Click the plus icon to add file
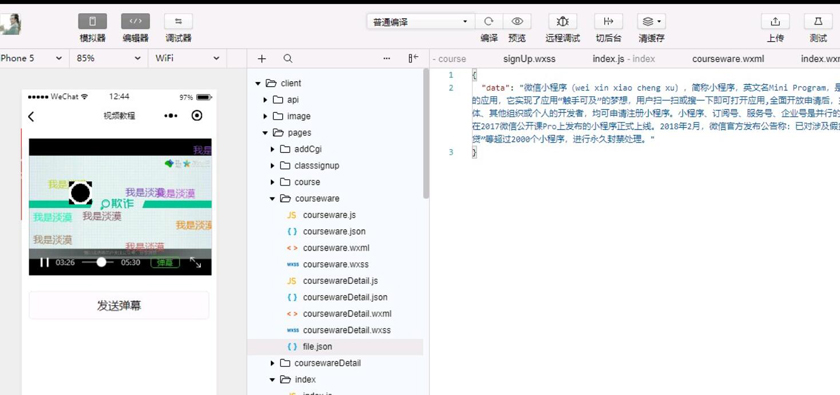This screenshot has width=840, height=395. (261, 58)
